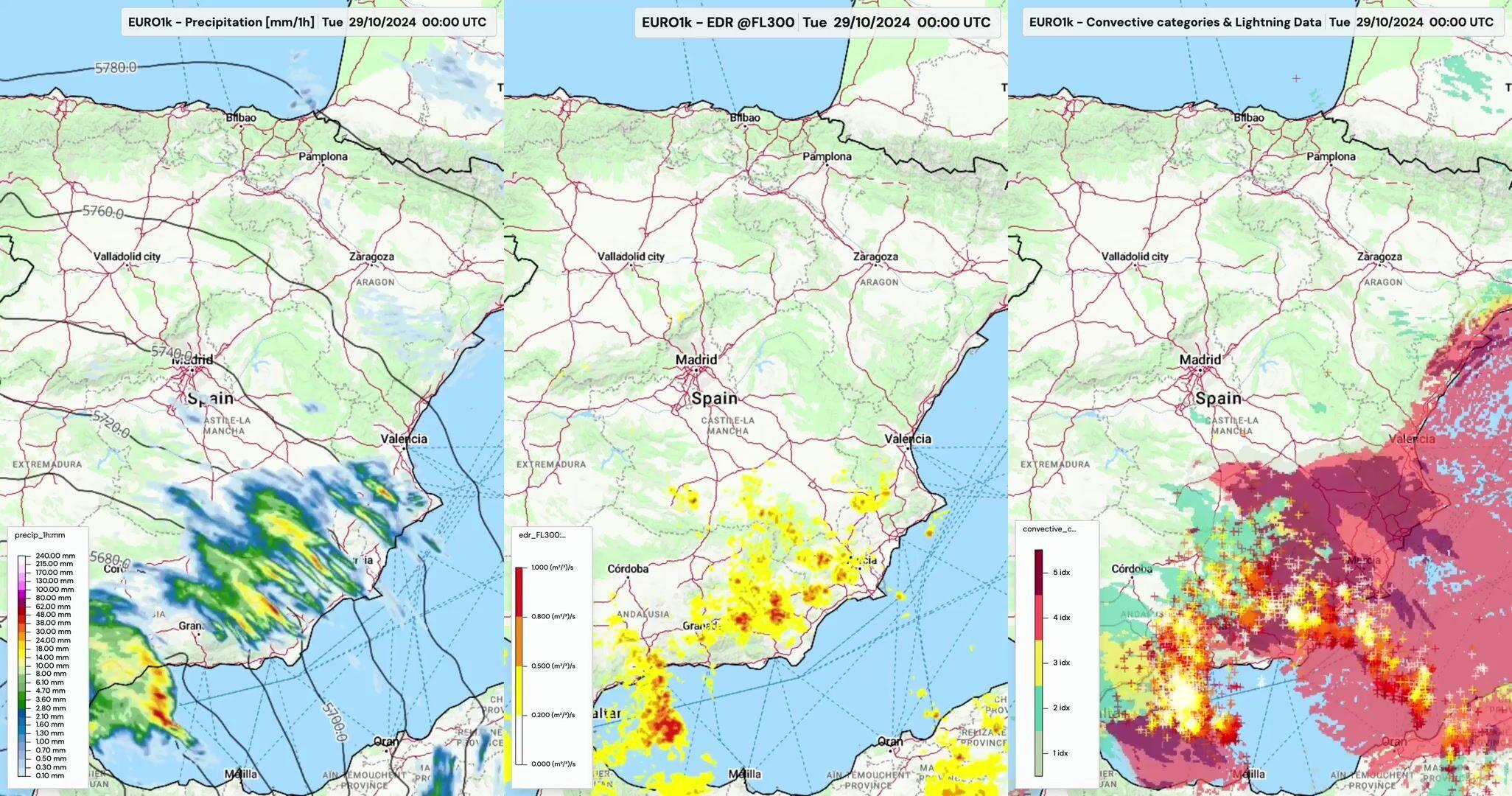Viewport: 1512px width, 796px height.
Task: Click the 5700.0 contour label over sea
Action: click(x=335, y=722)
